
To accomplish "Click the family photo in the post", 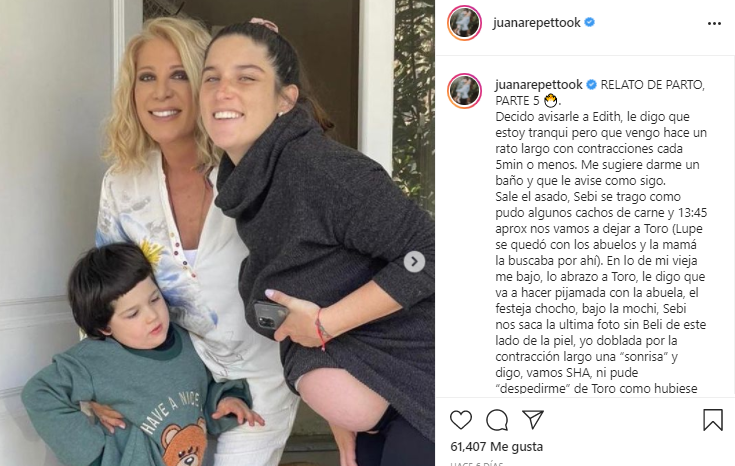I will pos(217,233).
